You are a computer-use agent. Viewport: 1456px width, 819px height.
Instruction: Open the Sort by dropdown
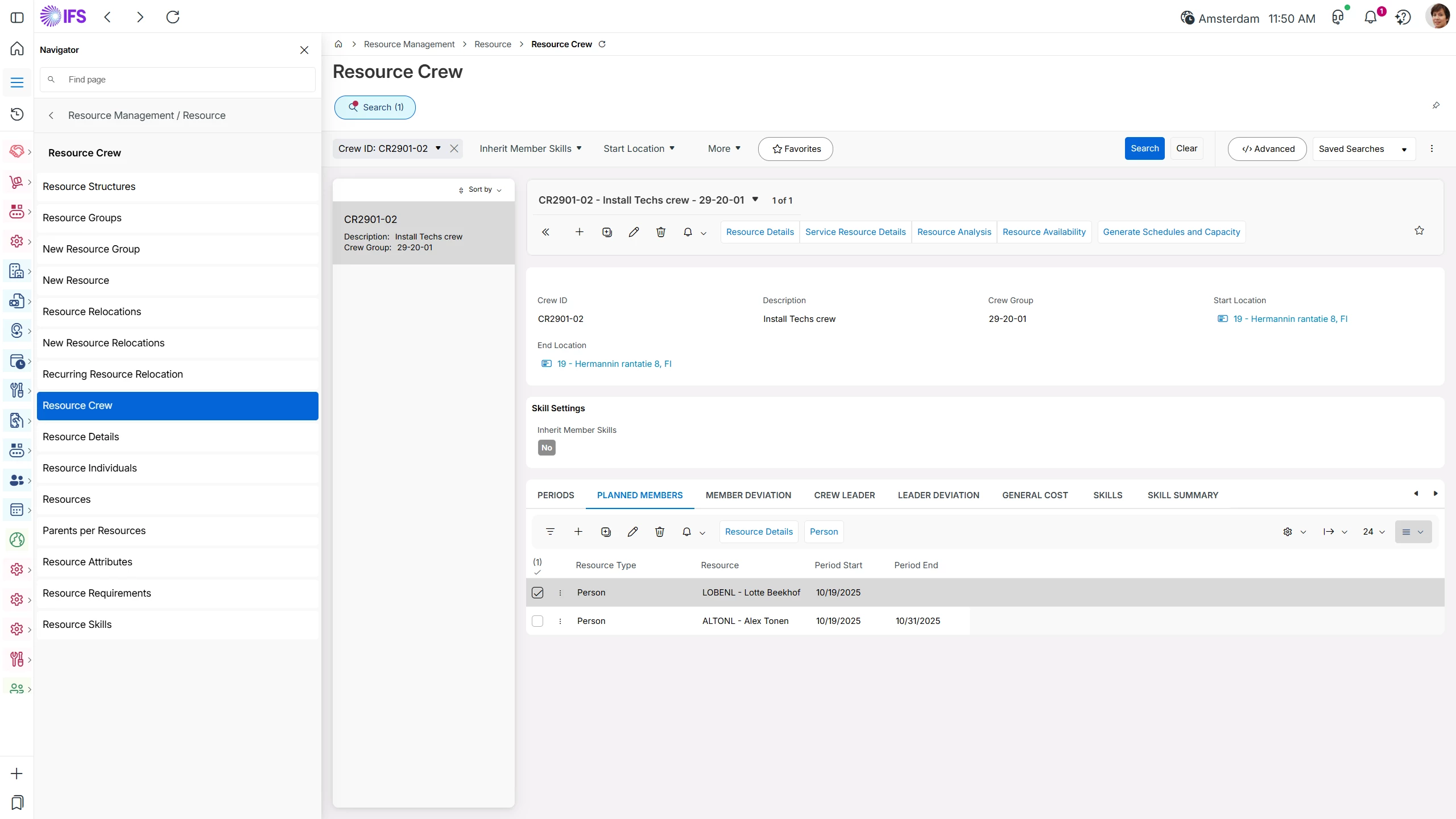pyautogui.click(x=480, y=190)
